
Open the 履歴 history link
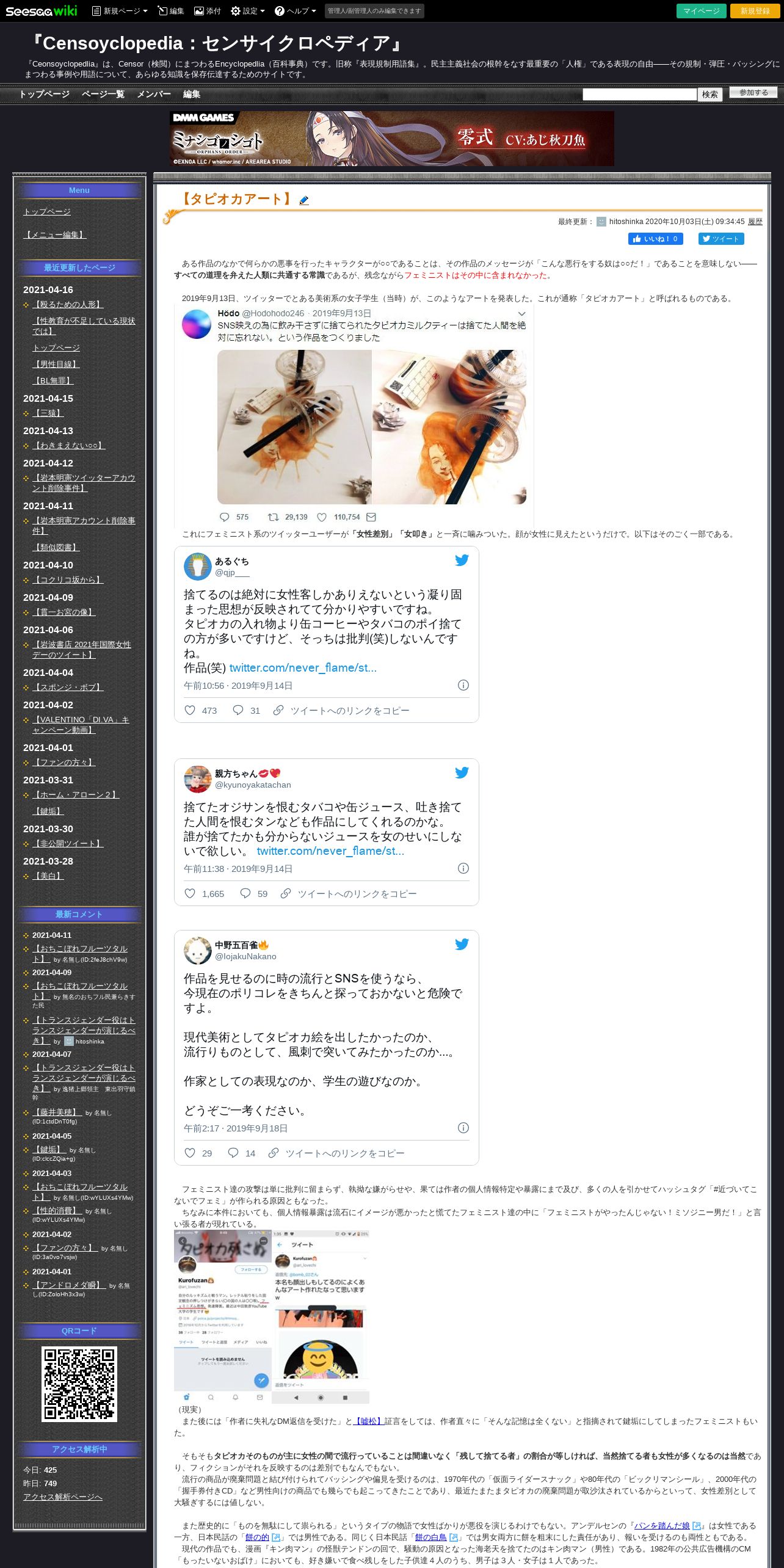click(755, 222)
